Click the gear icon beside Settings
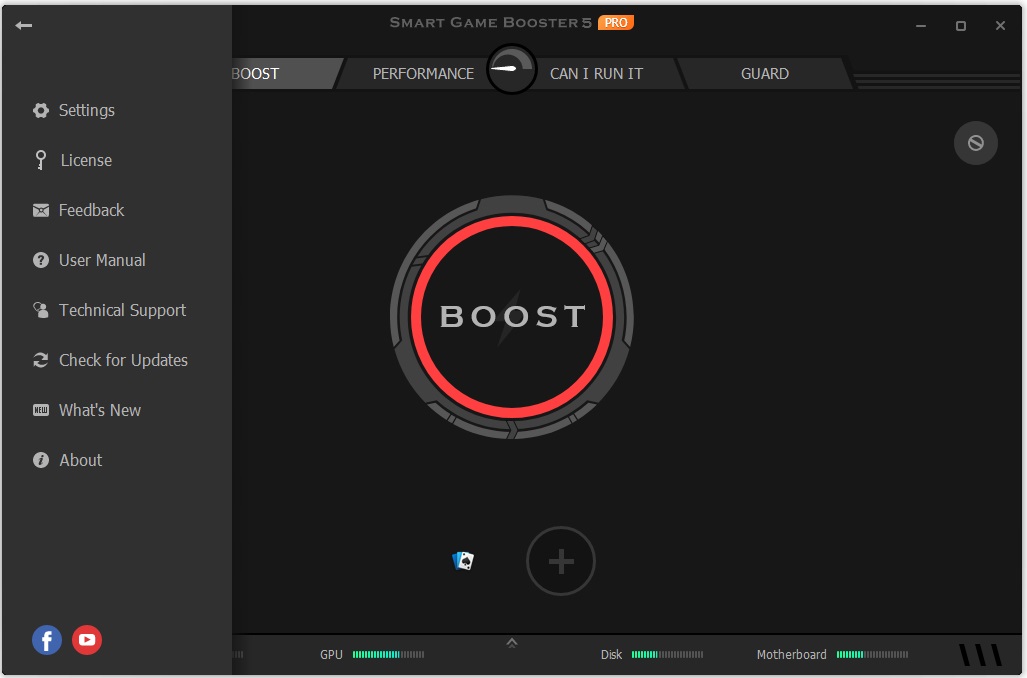The height and width of the screenshot is (678, 1027). tap(41, 110)
